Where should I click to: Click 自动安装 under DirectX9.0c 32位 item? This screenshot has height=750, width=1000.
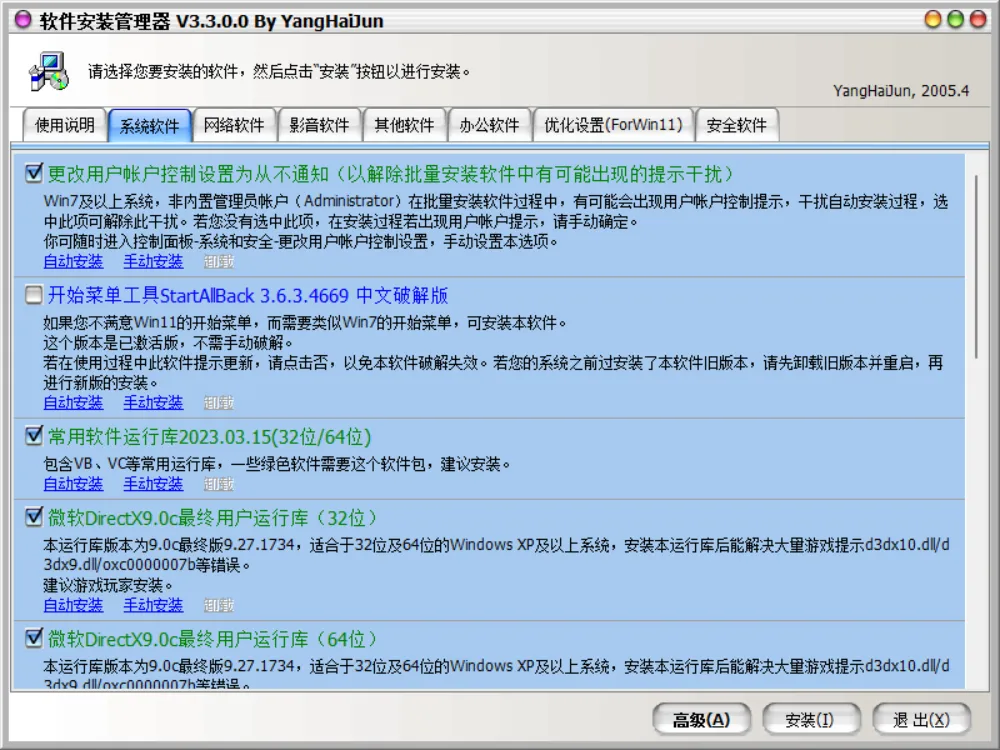pyautogui.click(x=73, y=605)
